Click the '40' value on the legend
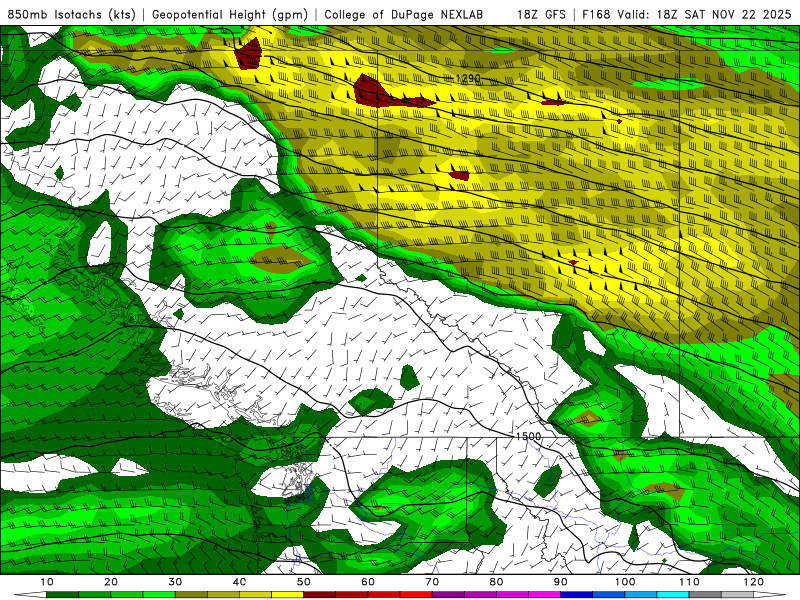The image size is (800, 600). point(239,582)
